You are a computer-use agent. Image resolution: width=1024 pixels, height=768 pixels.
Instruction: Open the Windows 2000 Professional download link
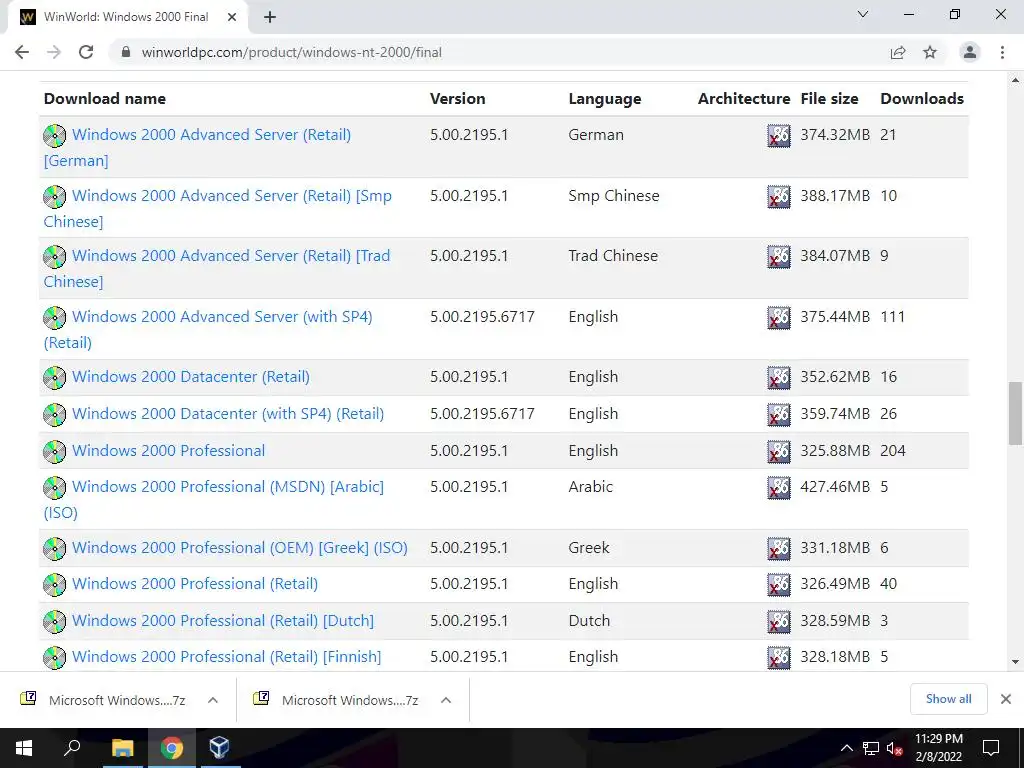[x=168, y=451]
